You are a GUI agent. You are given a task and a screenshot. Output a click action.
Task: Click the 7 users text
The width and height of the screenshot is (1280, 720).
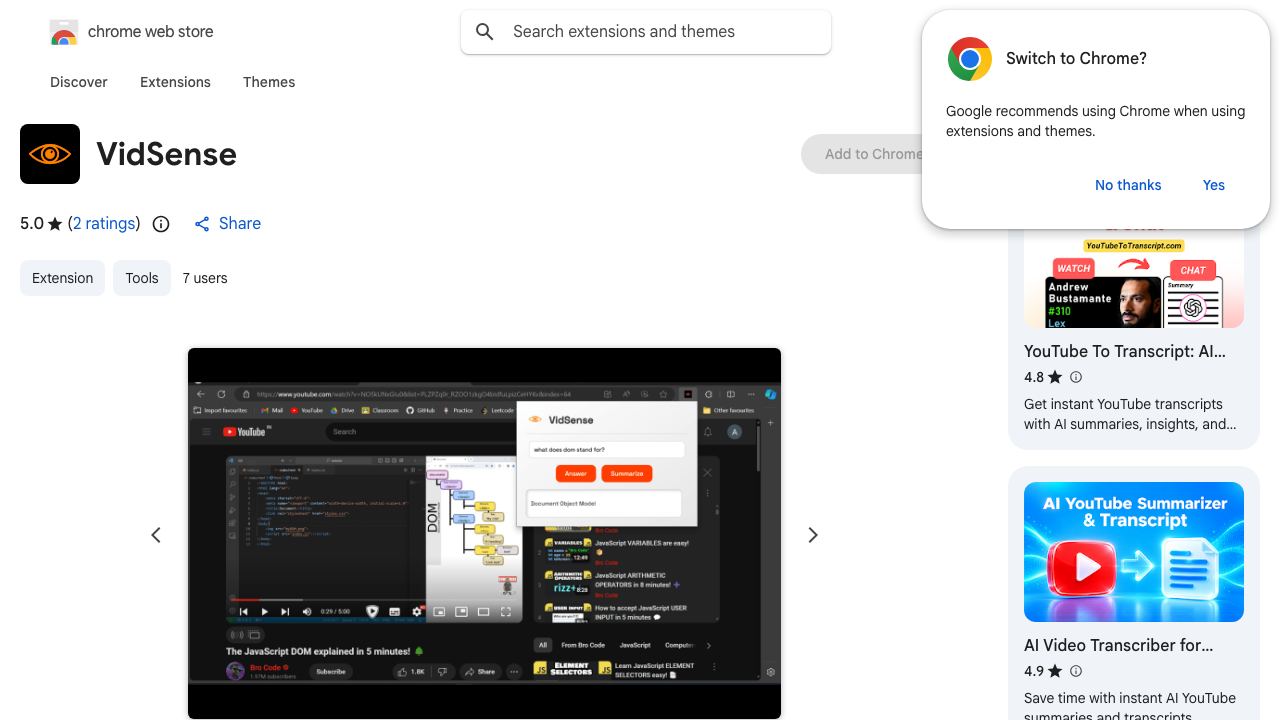(x=205, y=278)
